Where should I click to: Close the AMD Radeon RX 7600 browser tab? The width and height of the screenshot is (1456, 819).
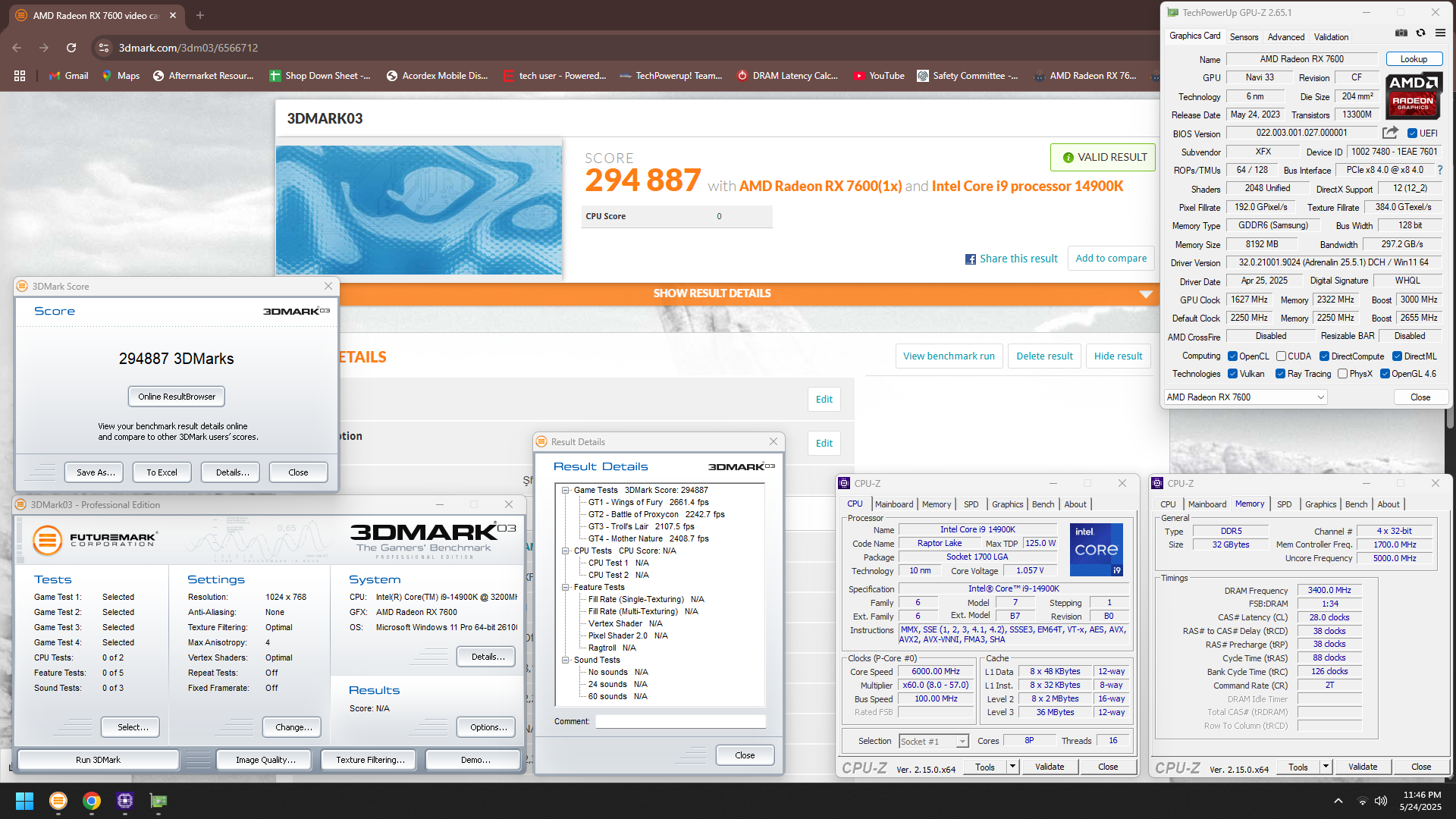173,15
